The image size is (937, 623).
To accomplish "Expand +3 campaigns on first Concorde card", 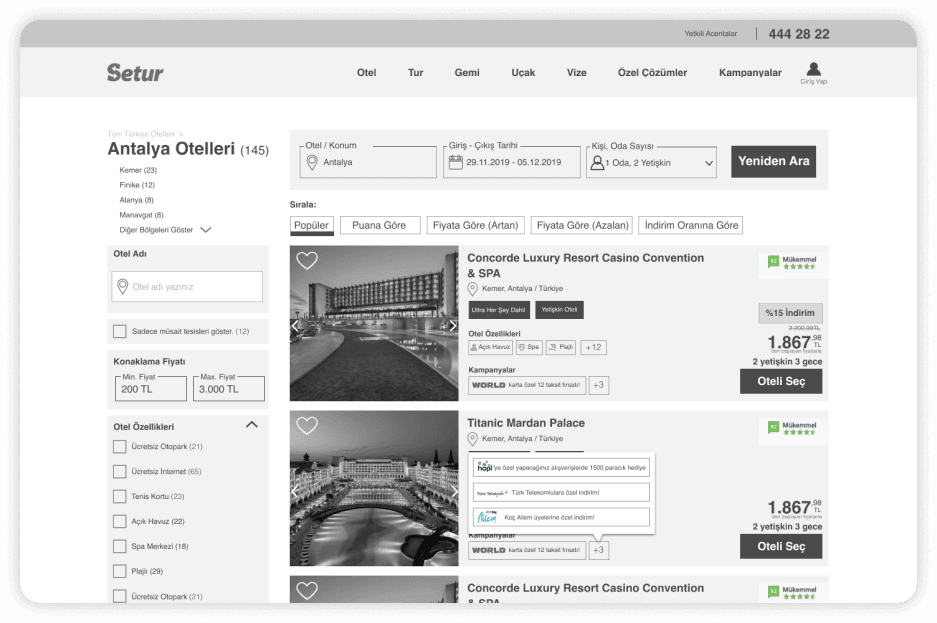I will [599, 385].
